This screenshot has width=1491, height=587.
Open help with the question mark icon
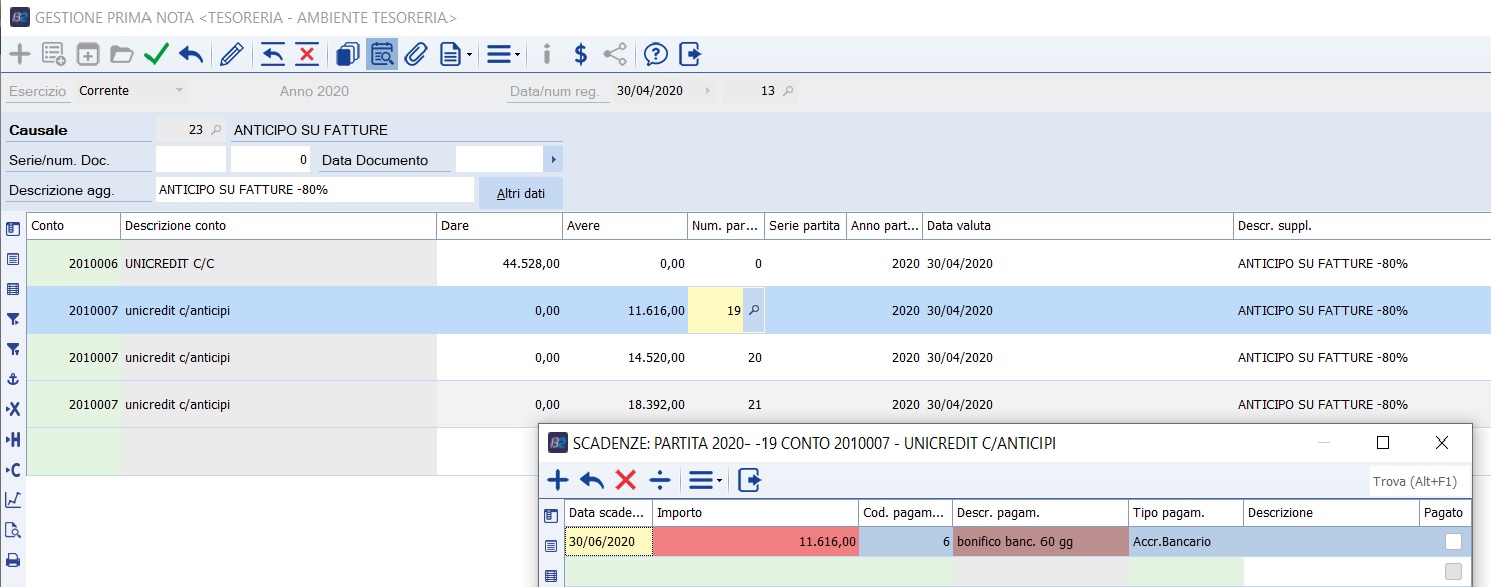click(655, 54)
